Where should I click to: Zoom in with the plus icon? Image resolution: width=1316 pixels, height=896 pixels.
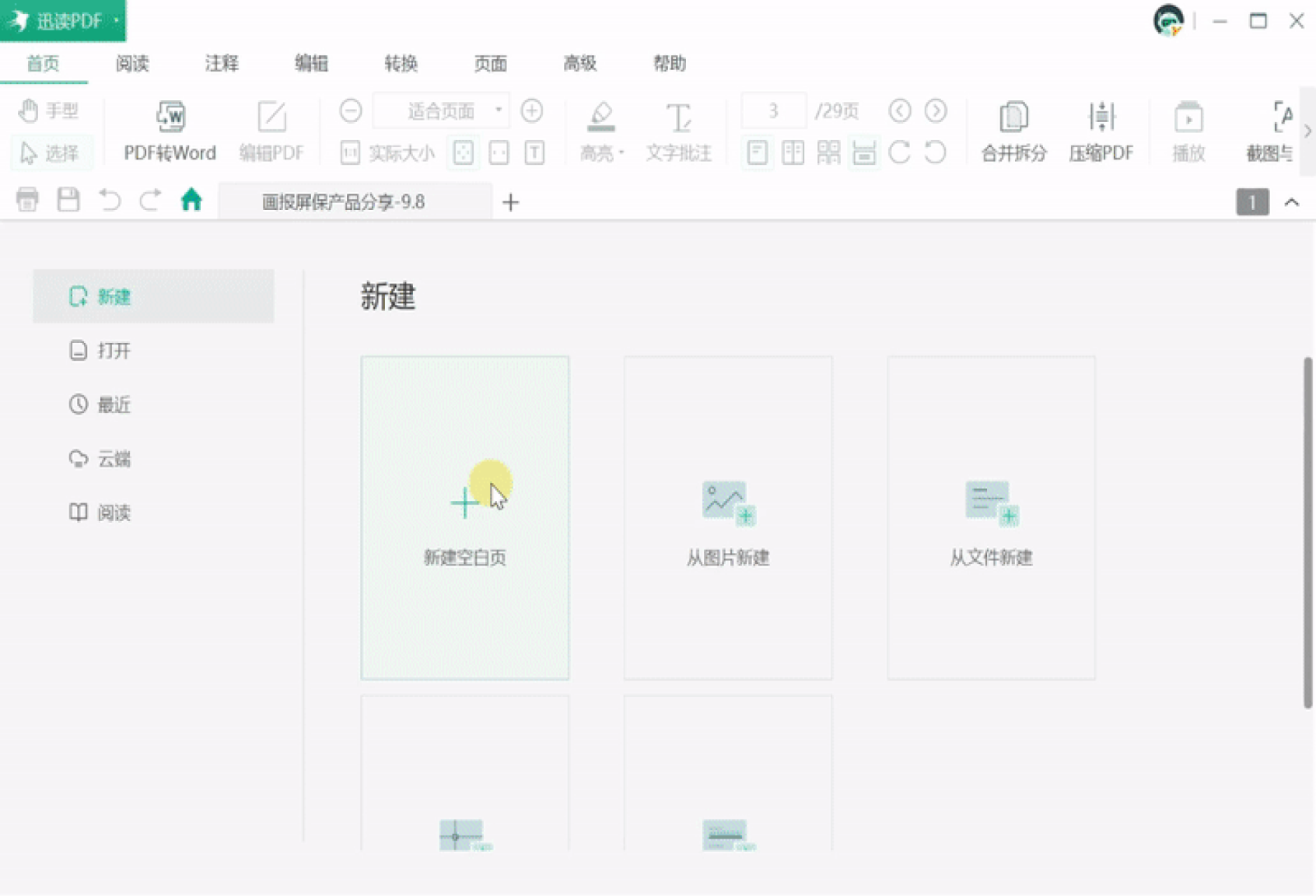(x=532, y=110)
